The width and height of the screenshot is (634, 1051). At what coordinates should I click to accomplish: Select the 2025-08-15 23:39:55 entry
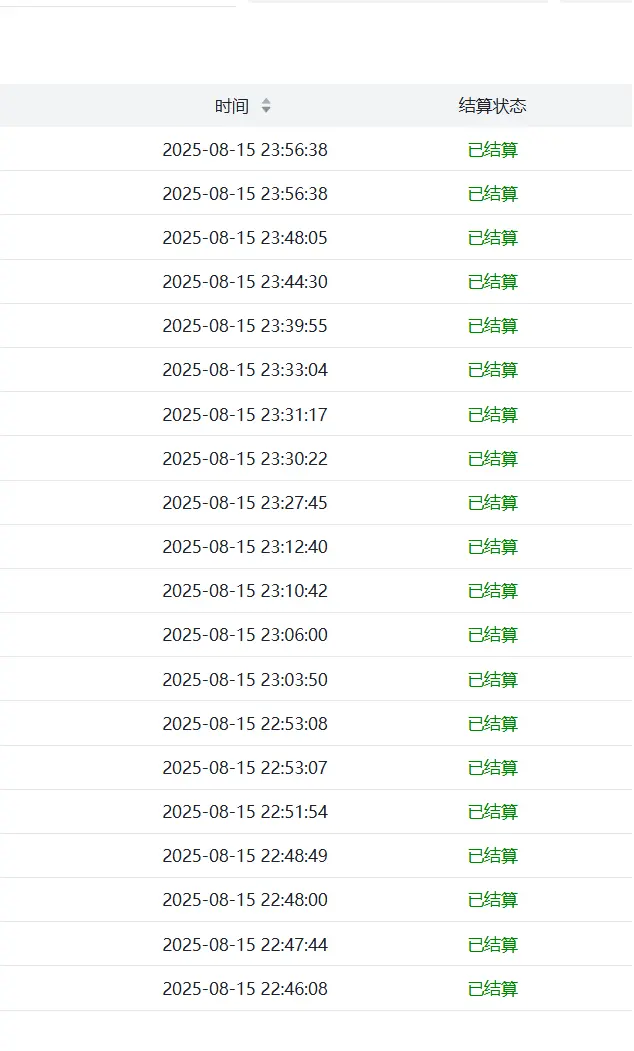[x=245, y=326]
